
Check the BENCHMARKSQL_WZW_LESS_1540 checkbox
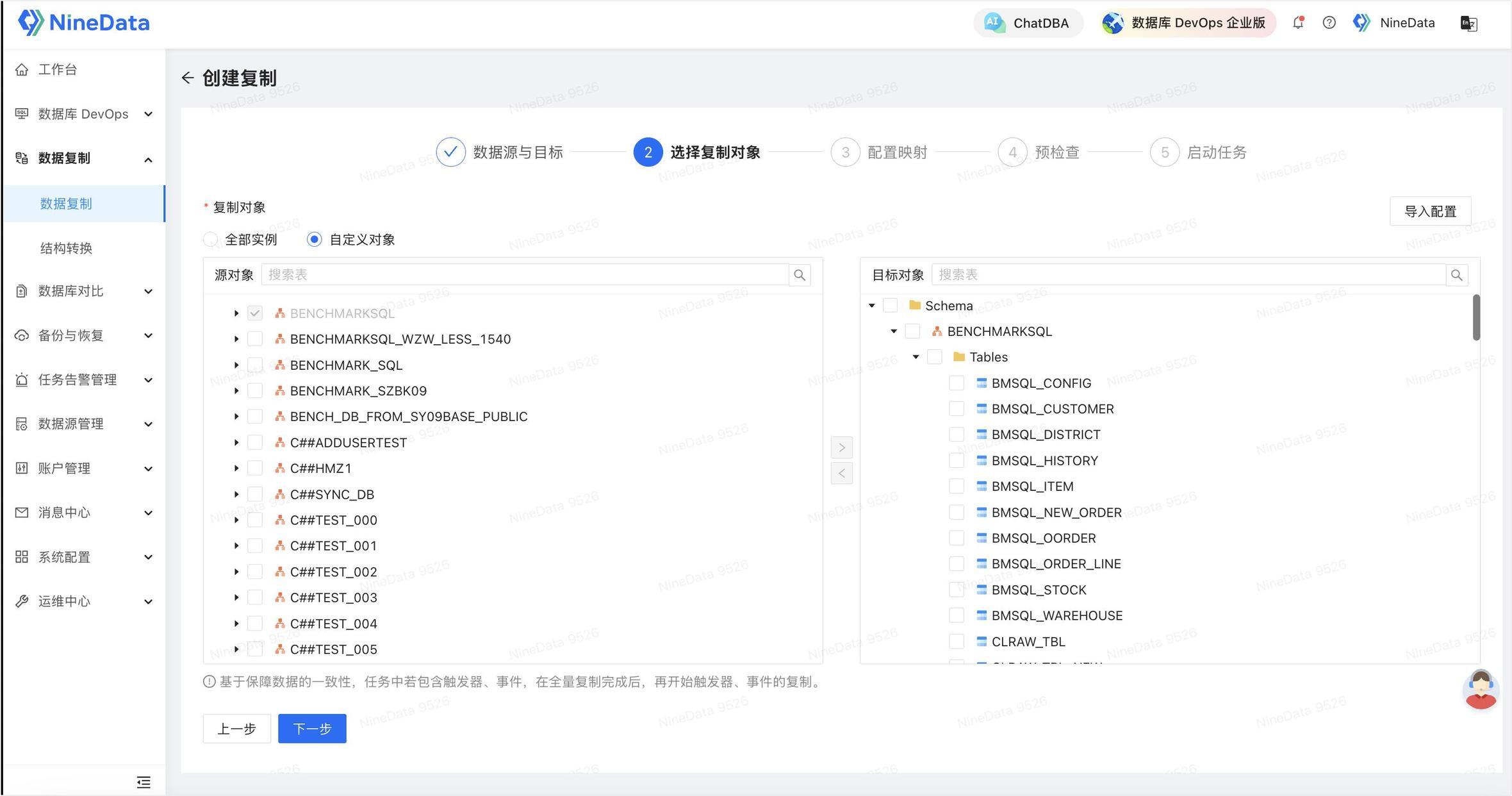255,339
